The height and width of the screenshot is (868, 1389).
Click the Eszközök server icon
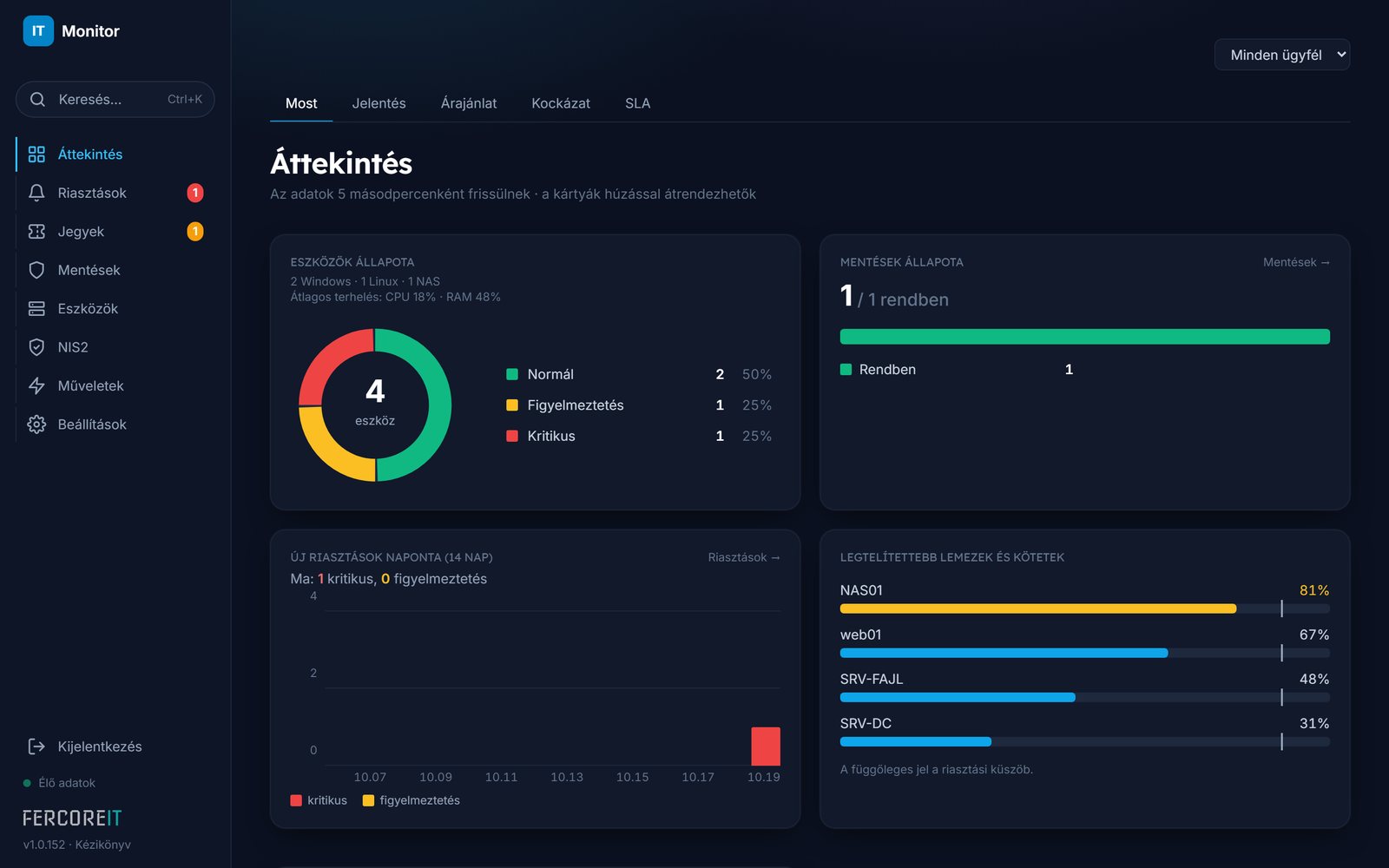[36, 309]
